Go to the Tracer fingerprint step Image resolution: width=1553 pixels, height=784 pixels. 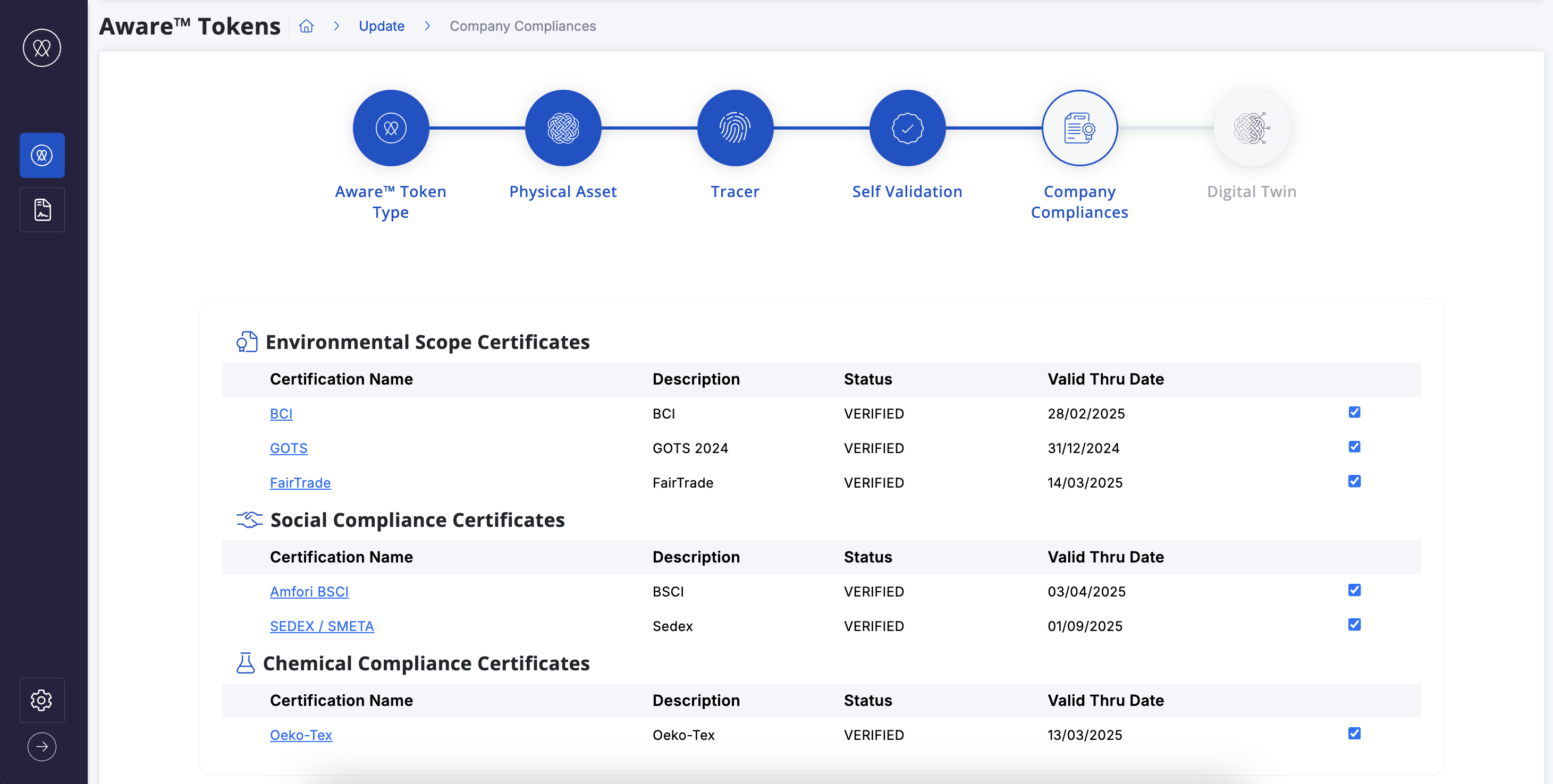pos(735,128)
